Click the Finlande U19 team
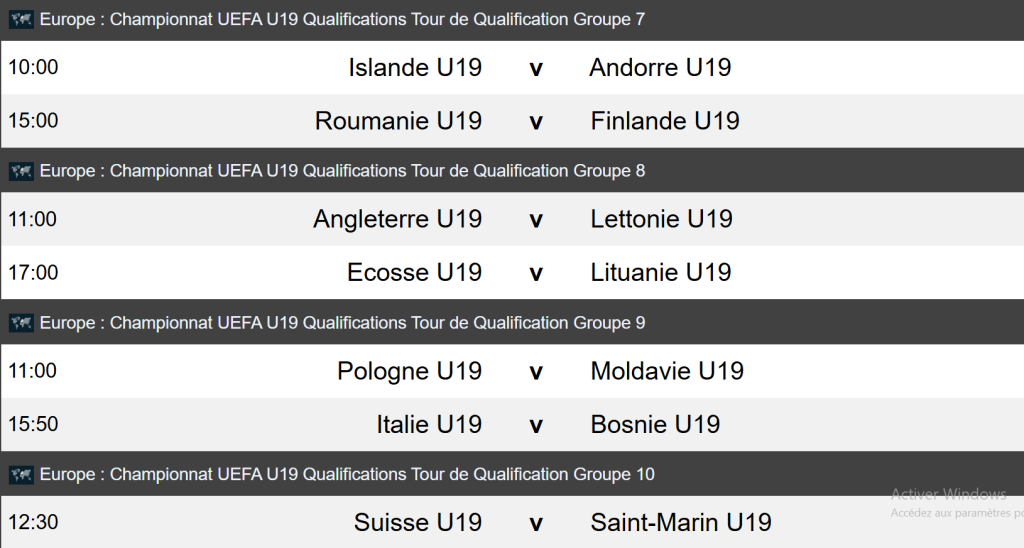 click(665, 121)
